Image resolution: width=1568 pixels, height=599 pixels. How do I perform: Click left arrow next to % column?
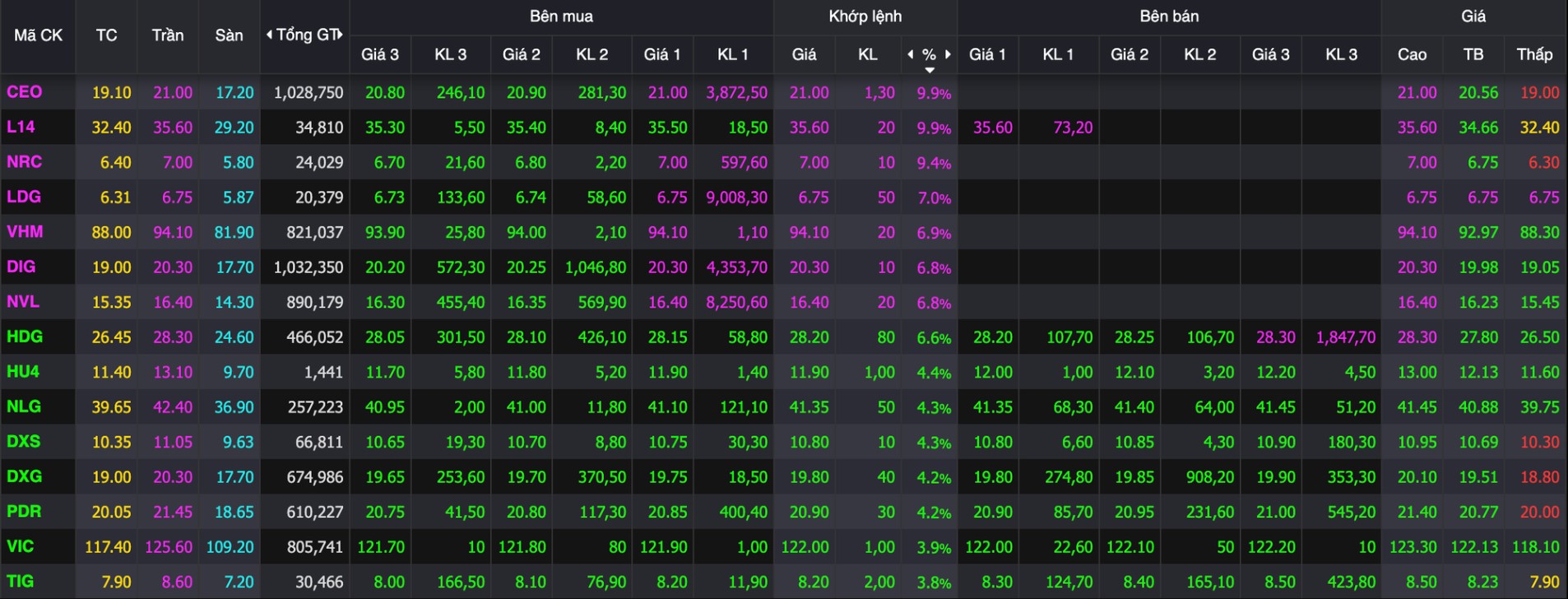[910, 54]
